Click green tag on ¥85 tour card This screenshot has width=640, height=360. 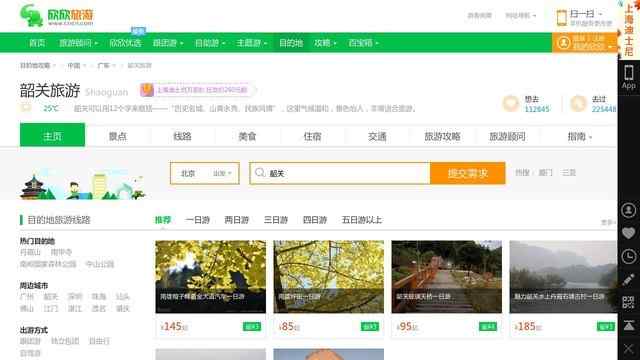click(x=370, y=327)
